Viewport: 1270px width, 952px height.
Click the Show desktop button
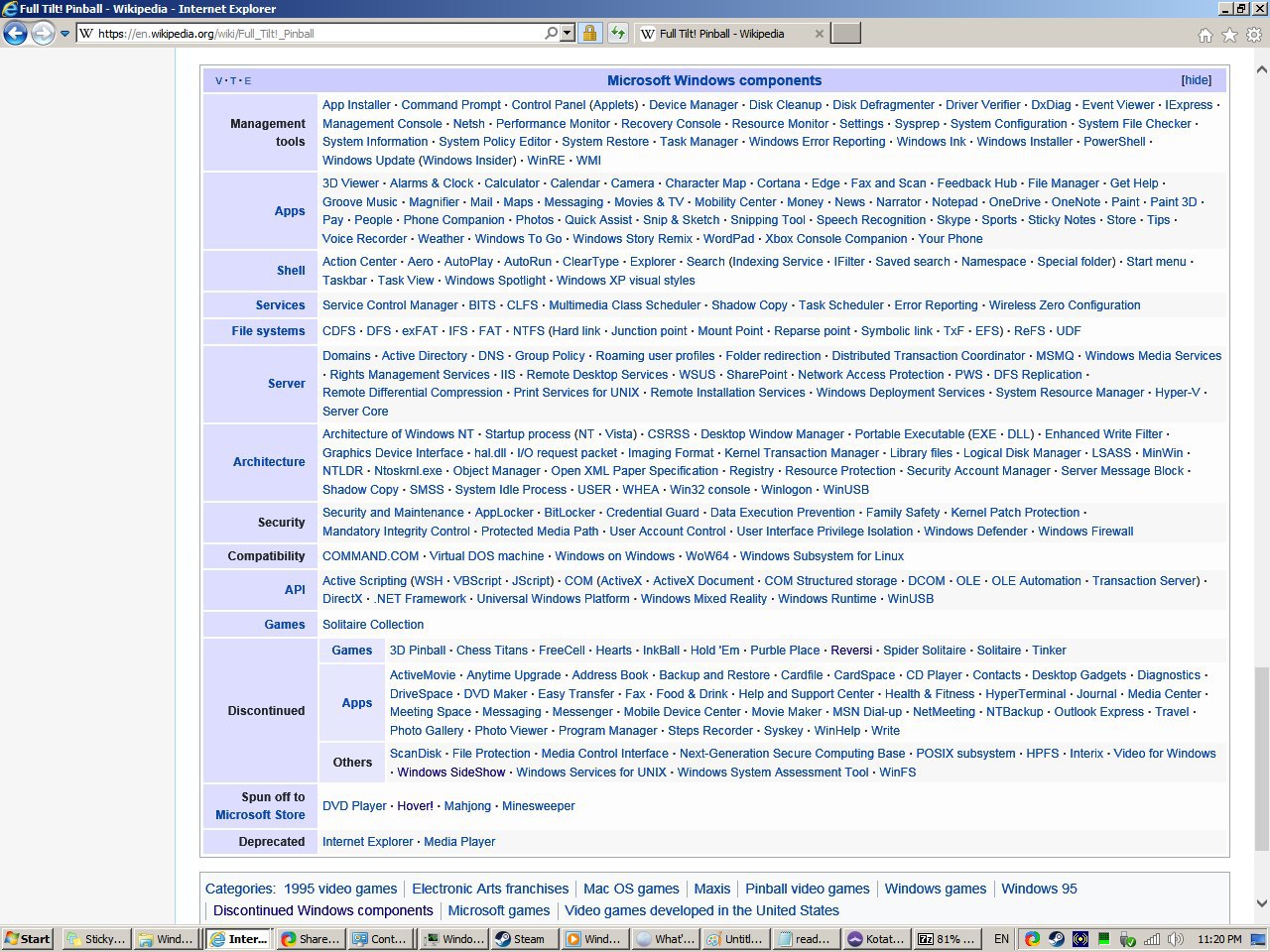click(1258, 939)
